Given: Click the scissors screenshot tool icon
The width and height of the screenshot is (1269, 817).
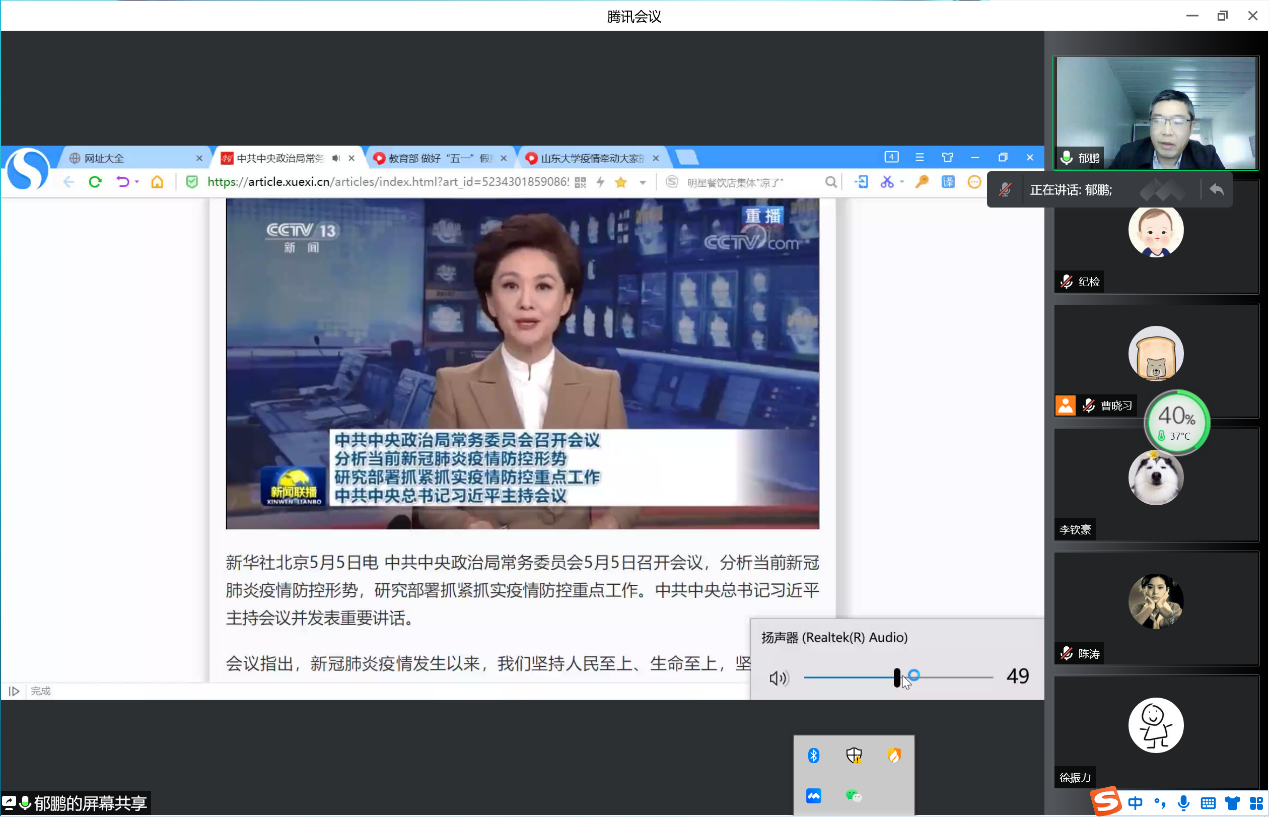Looking at the screenshot, I should click(x=886, y=182).
